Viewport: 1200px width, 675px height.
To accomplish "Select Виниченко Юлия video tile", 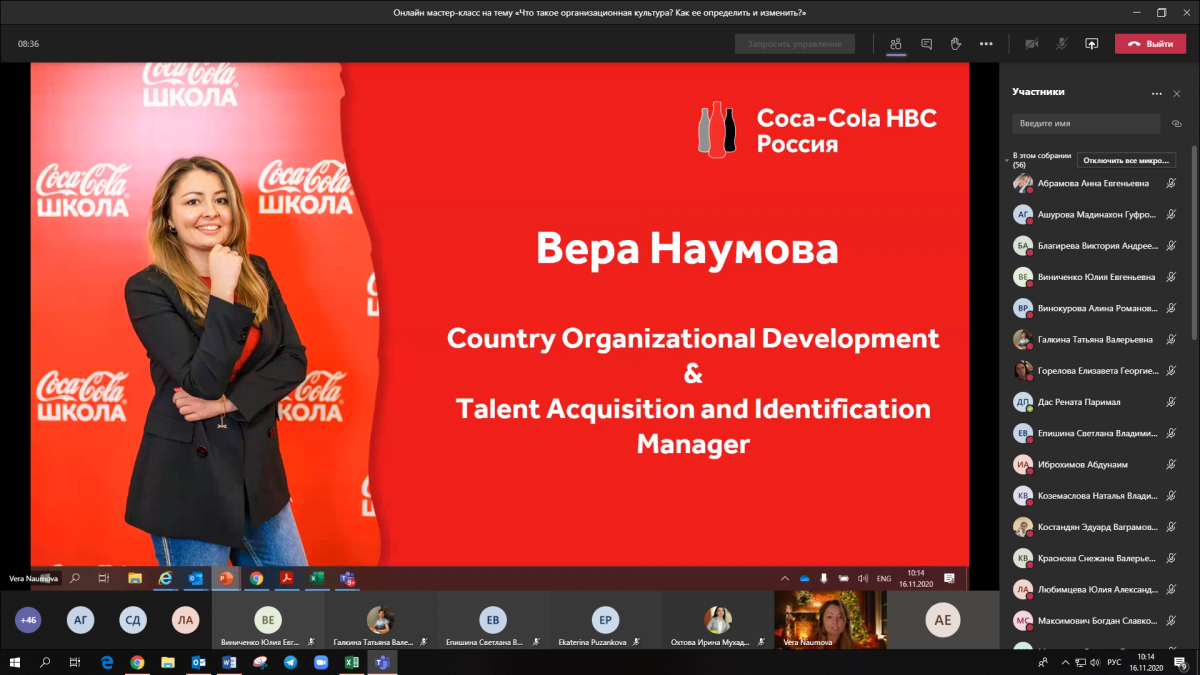I will 268,620.
